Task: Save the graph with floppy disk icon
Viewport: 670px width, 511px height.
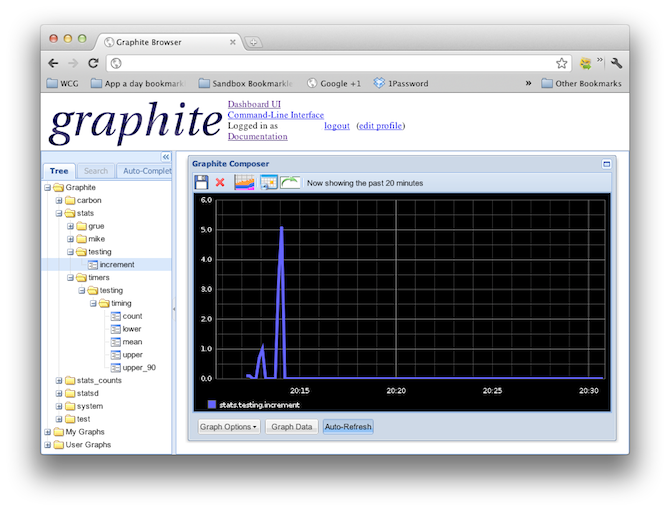Action: click(x=201, y=182)
